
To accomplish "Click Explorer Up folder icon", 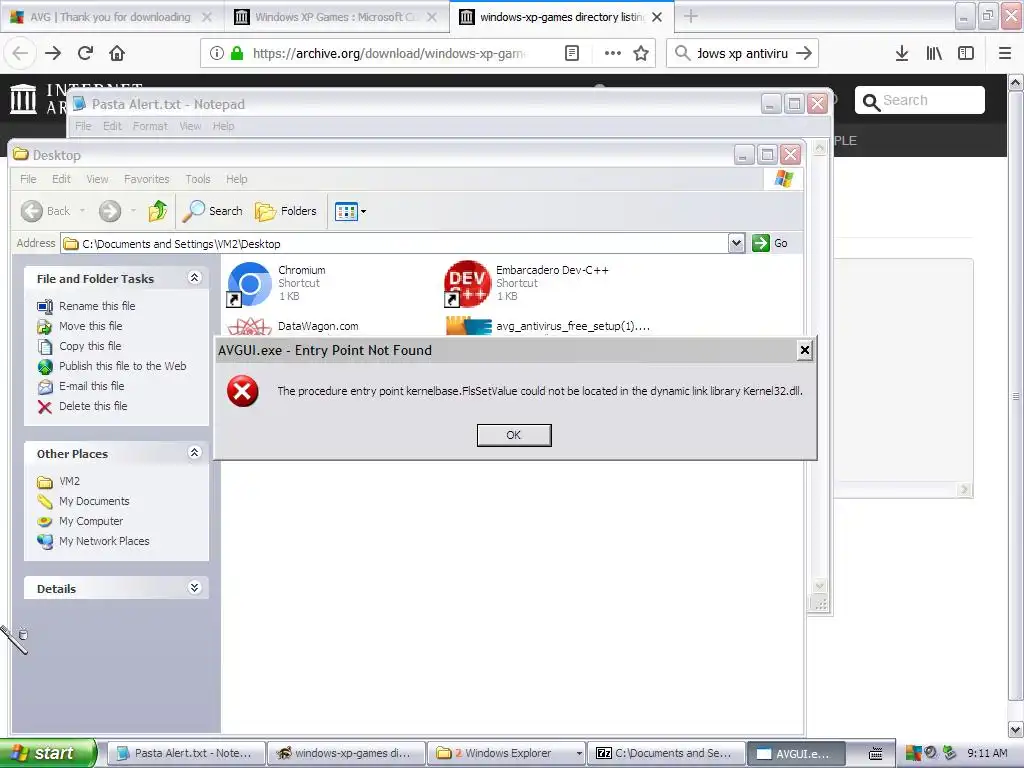I will 157,211.
